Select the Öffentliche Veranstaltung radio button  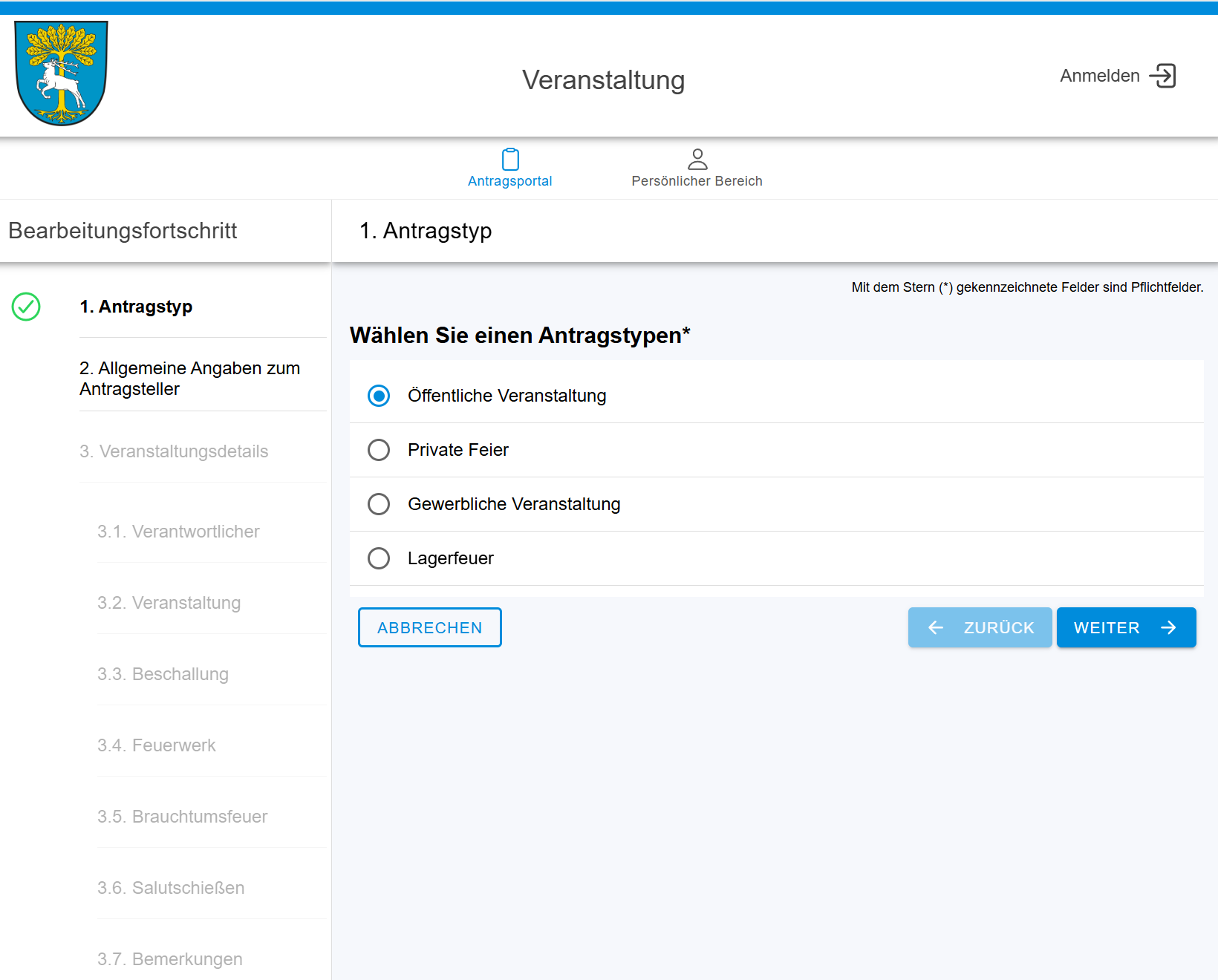[x=379, y=396]
